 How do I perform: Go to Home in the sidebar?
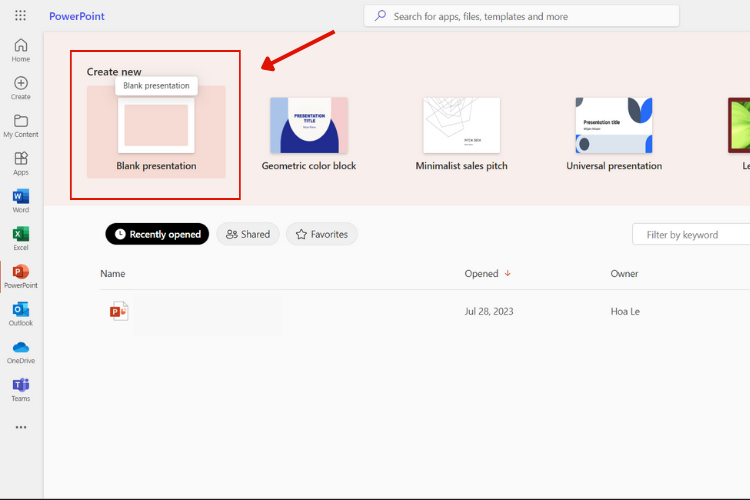tap(21, 50)
